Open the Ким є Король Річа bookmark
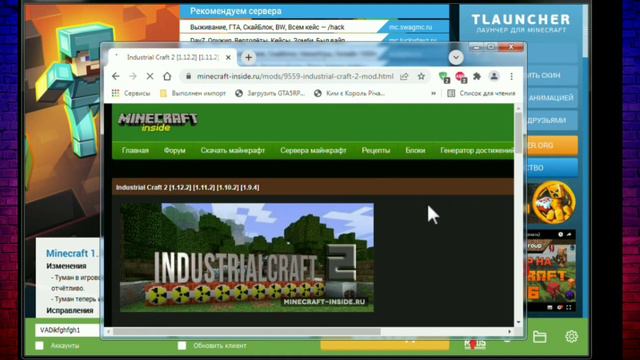640x360 pixels. pyautogui.click(x=349, y=93)
